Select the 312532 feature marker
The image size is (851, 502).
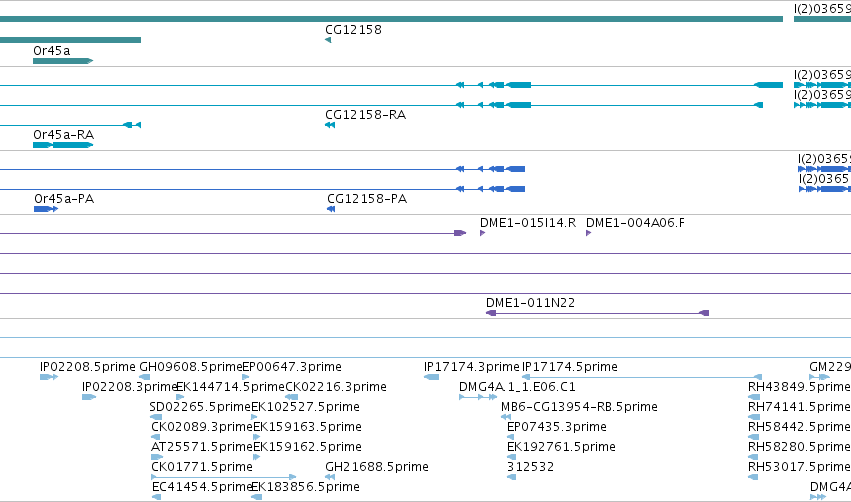pyautogui.click(x=511, y=477)
